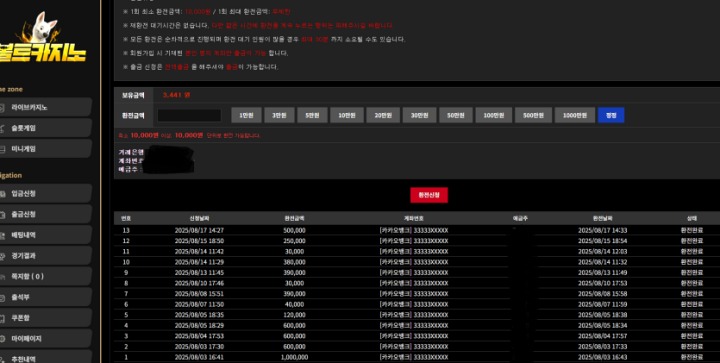720x363 pixels.
Task: Open the 출석부 attendance page
Action: [x=45, y=297]
